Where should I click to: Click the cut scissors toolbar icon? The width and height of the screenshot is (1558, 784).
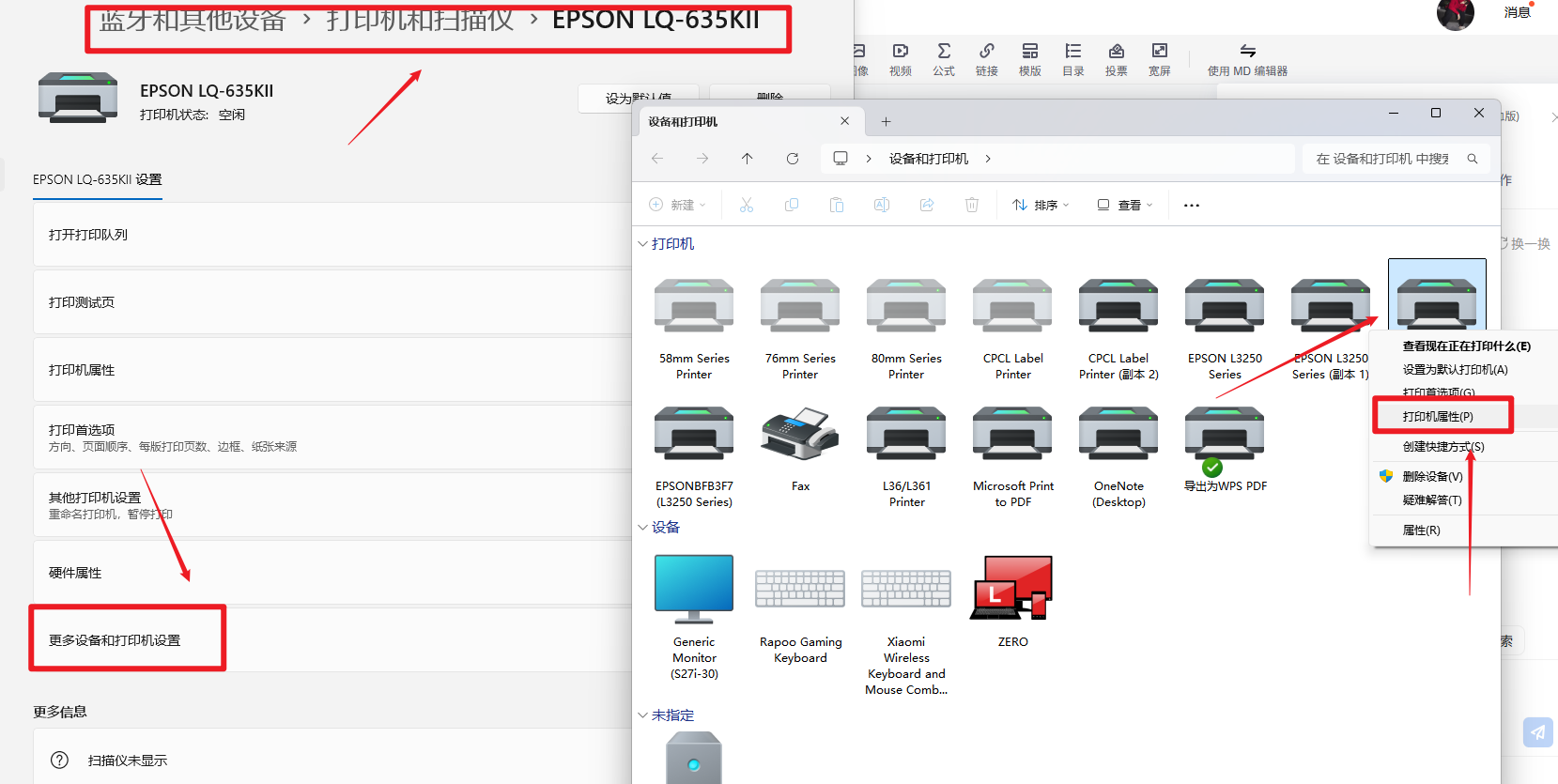point(747,205)
